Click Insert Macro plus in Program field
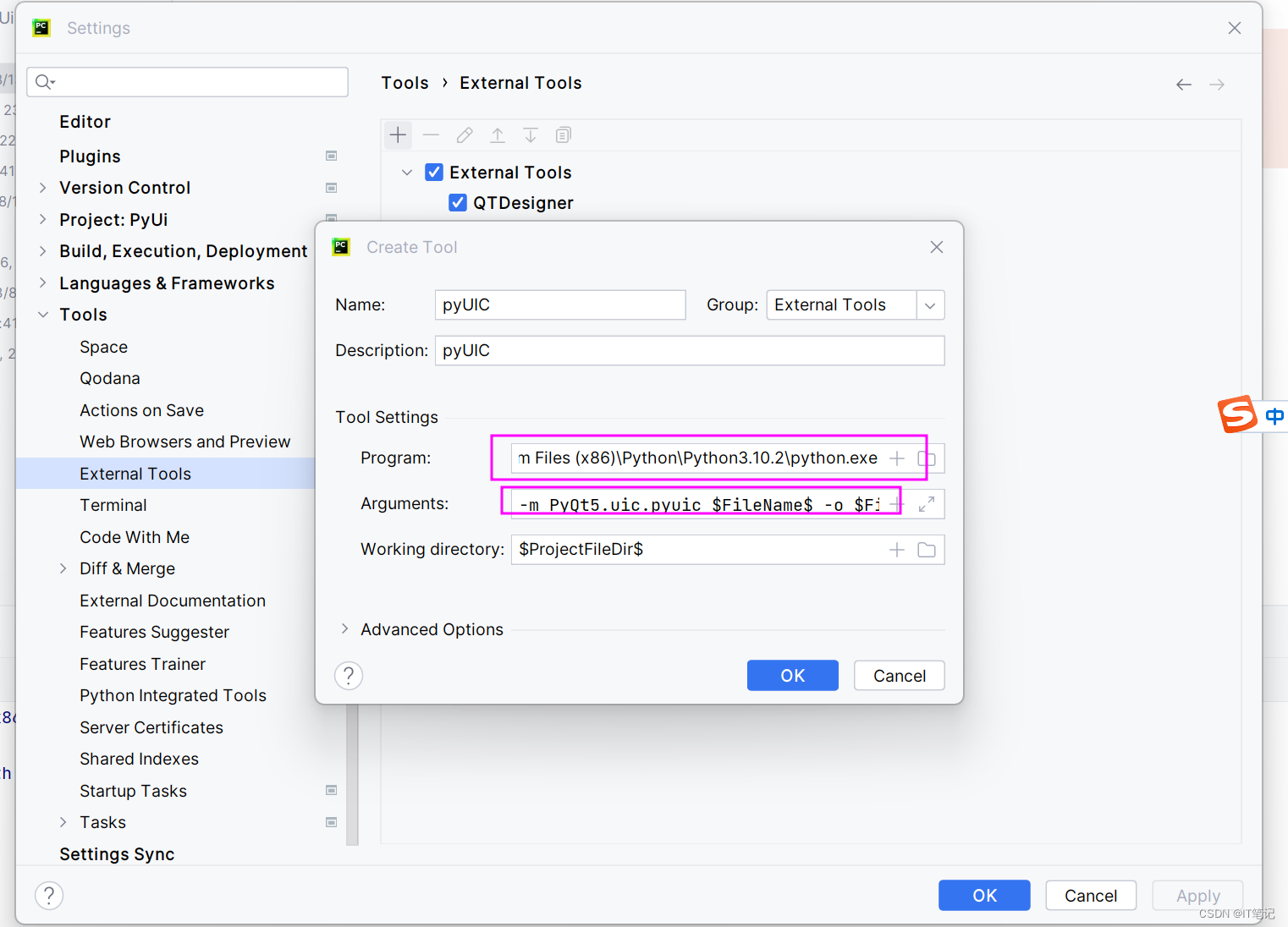1288x927 pixels. [897, 458]
